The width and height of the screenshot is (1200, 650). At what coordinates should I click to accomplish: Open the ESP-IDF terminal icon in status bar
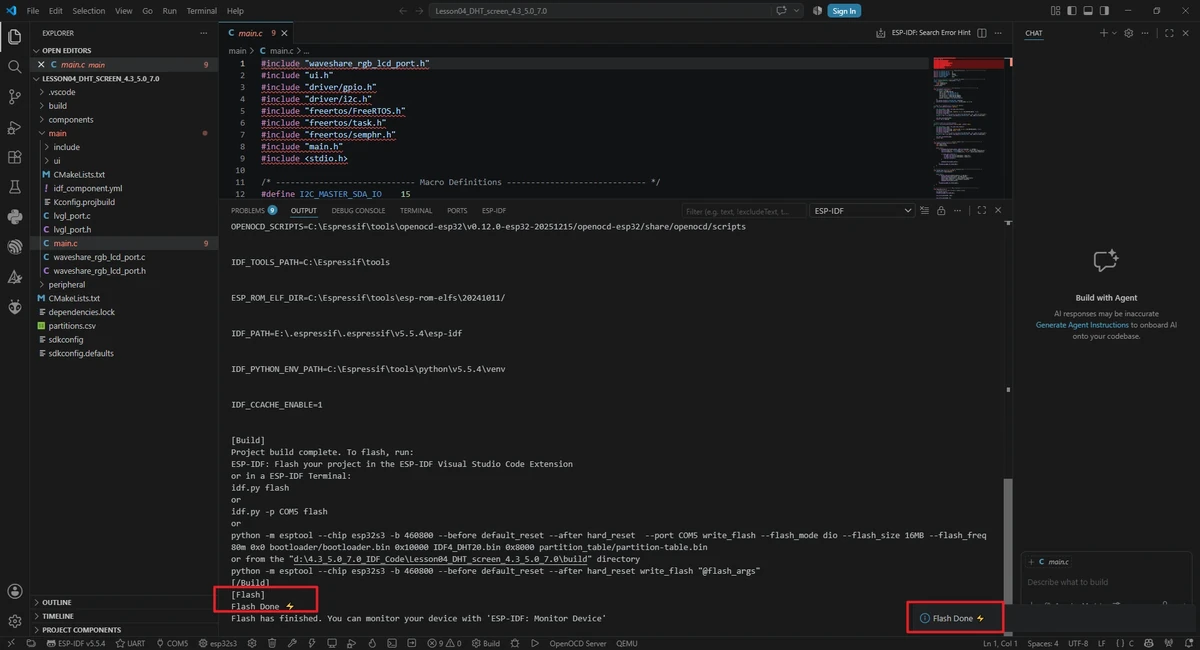click(x=394, y=643)
